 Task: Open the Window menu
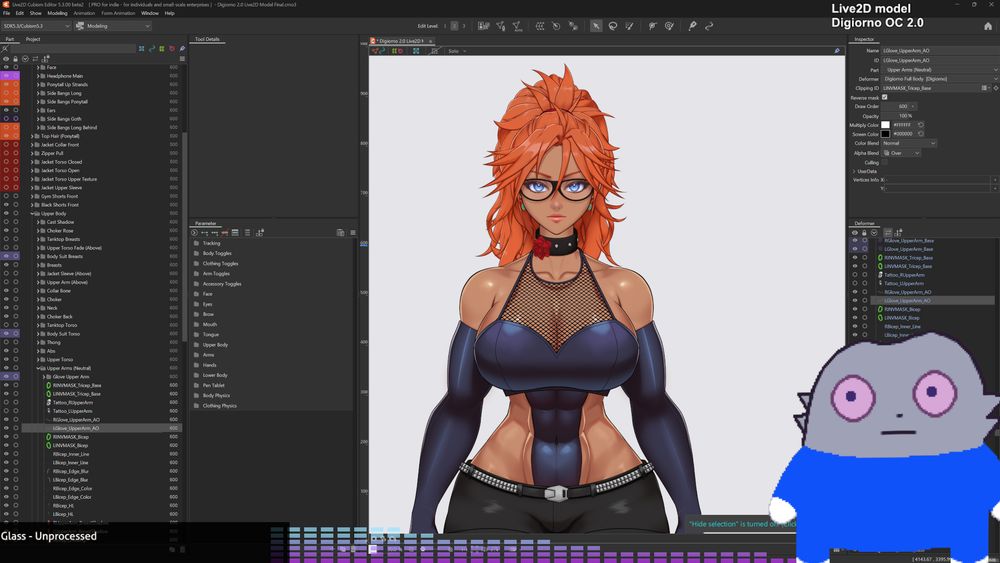pos(150,13)
